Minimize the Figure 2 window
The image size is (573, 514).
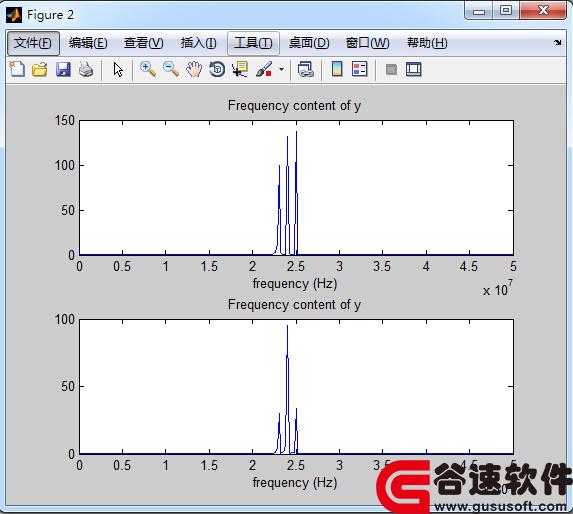point(479,11)
